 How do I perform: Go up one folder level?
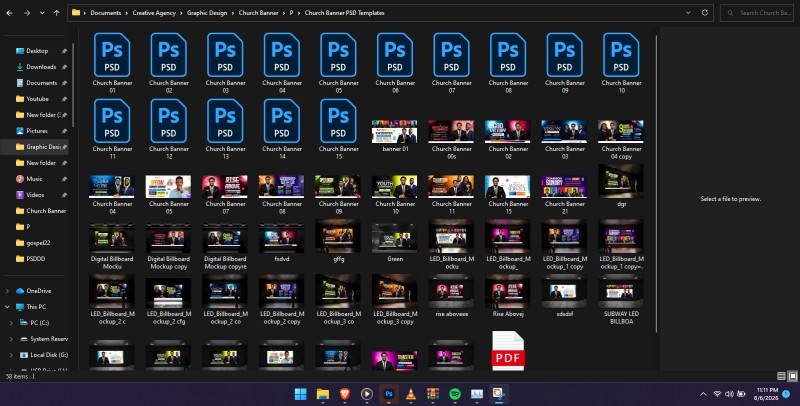(57, 13)
